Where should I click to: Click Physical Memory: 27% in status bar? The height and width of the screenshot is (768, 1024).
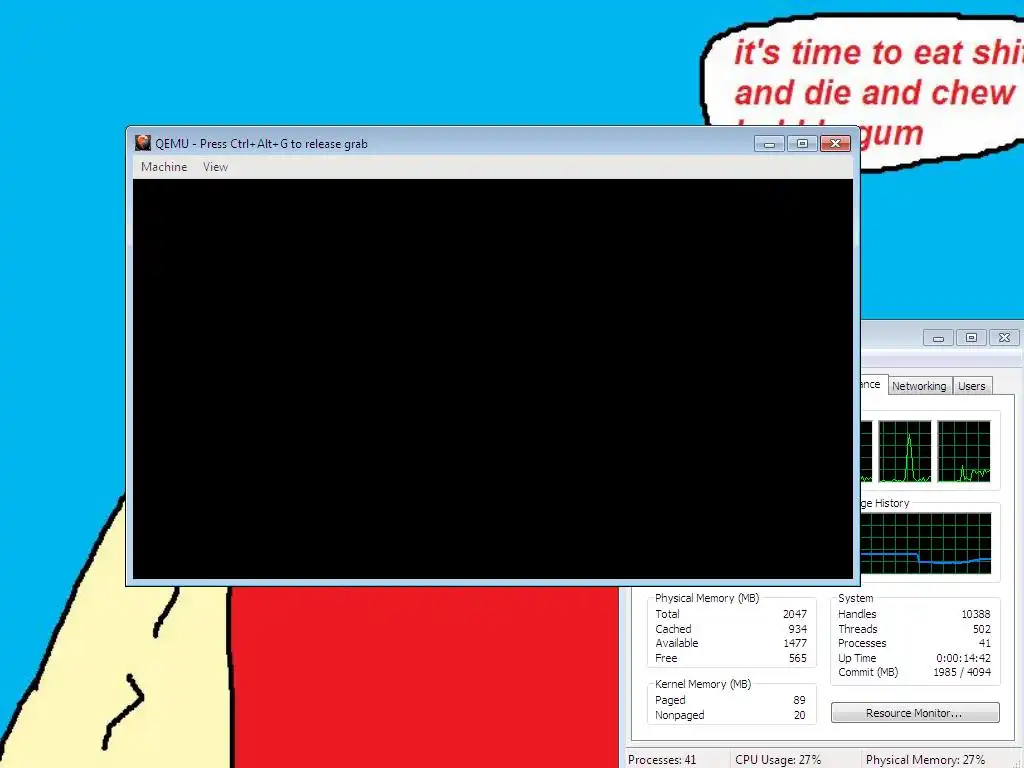coord(925,760)
